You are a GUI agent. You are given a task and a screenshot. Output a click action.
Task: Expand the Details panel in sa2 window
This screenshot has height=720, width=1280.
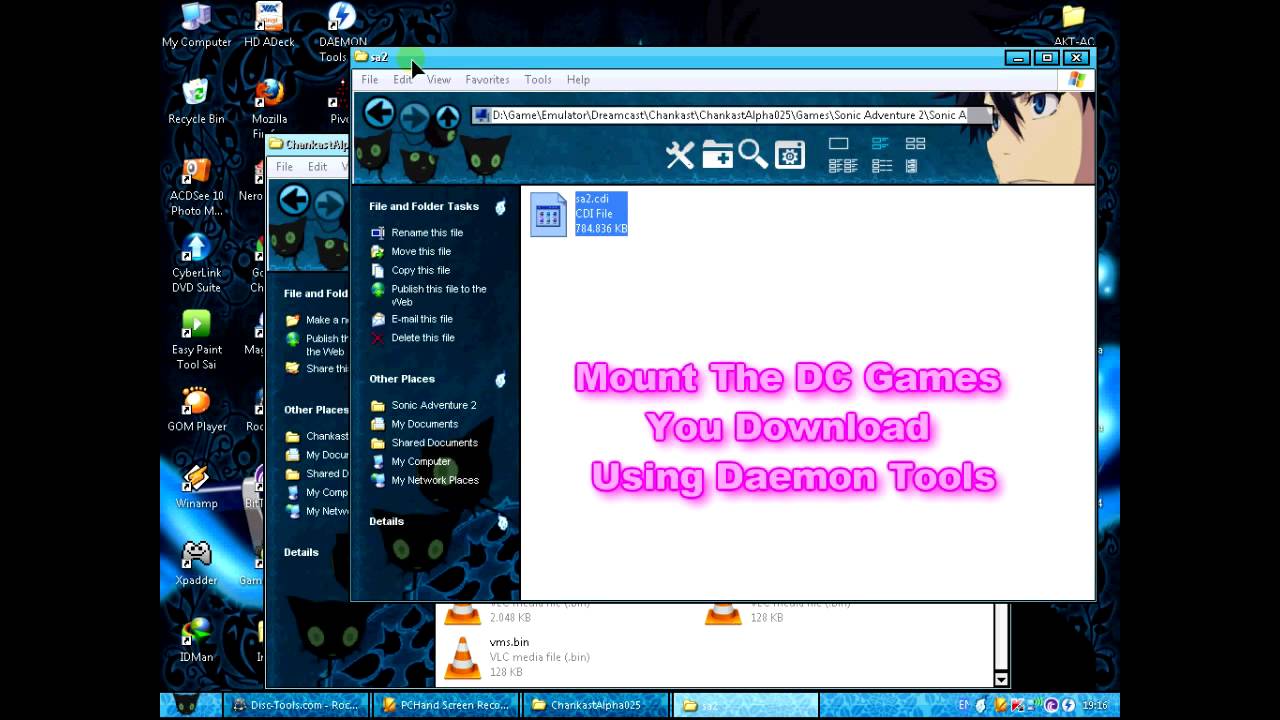tap(502, 522)
